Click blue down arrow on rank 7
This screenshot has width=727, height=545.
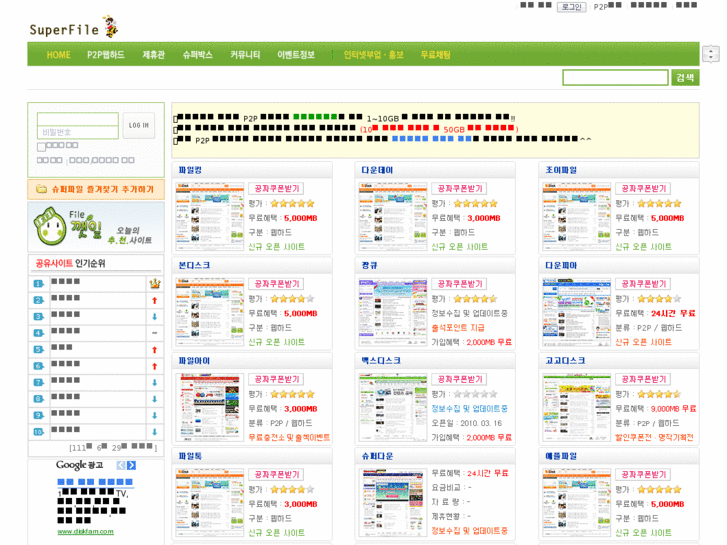coord(155,383)
